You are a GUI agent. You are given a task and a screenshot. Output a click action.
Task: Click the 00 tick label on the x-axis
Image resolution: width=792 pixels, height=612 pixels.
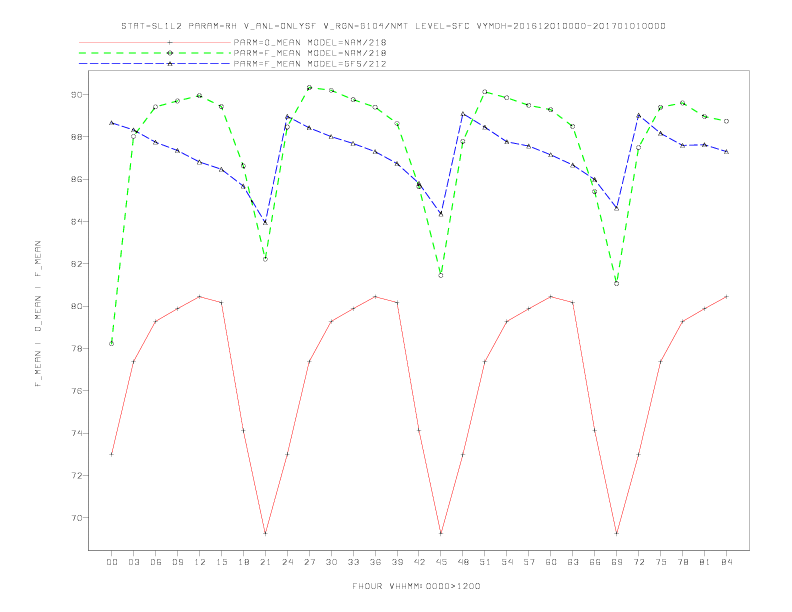112,562
